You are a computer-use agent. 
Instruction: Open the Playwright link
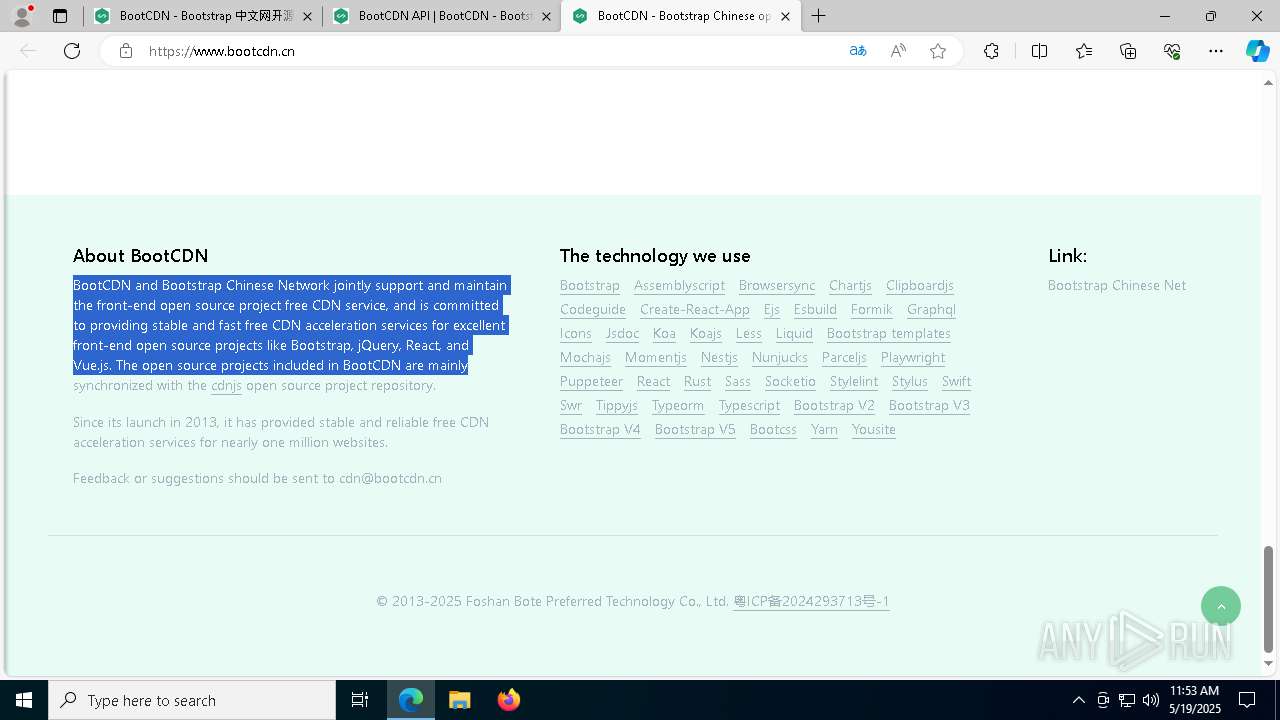(x=913, y=358)
